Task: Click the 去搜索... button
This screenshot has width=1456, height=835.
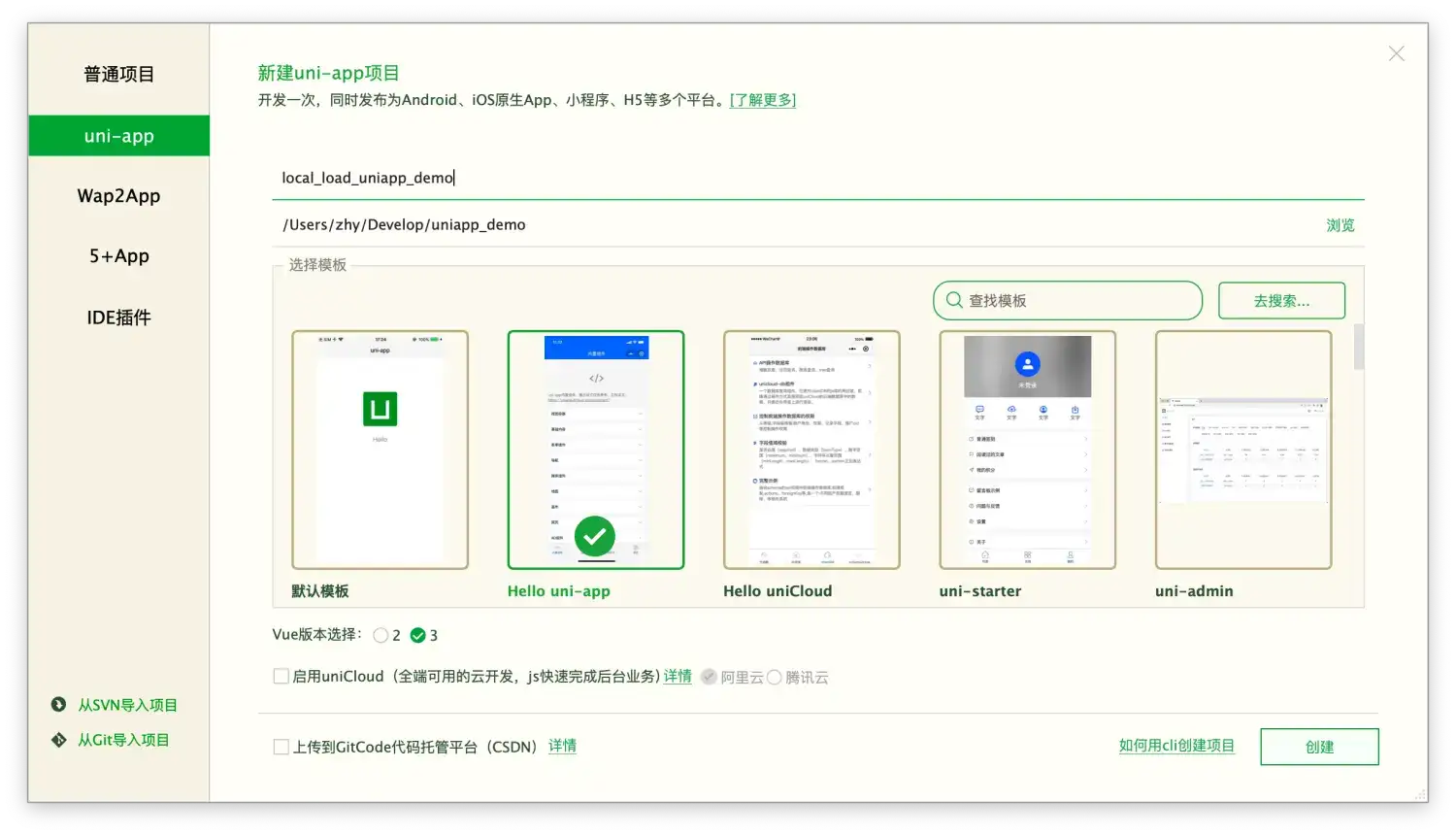Action: [1281, 301]
